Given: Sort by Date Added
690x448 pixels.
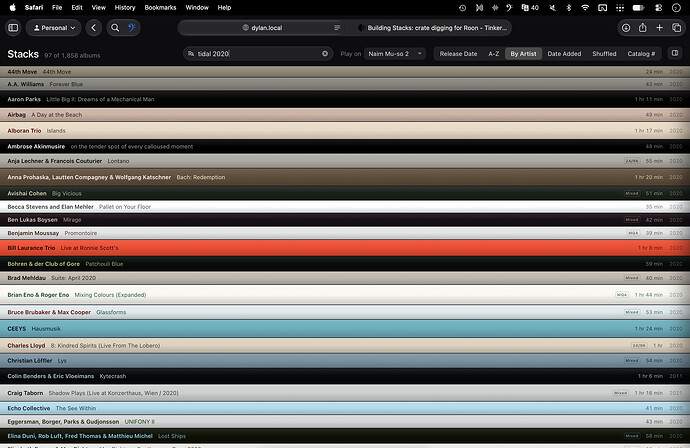Looking at the screenshot, I should 564,54.
